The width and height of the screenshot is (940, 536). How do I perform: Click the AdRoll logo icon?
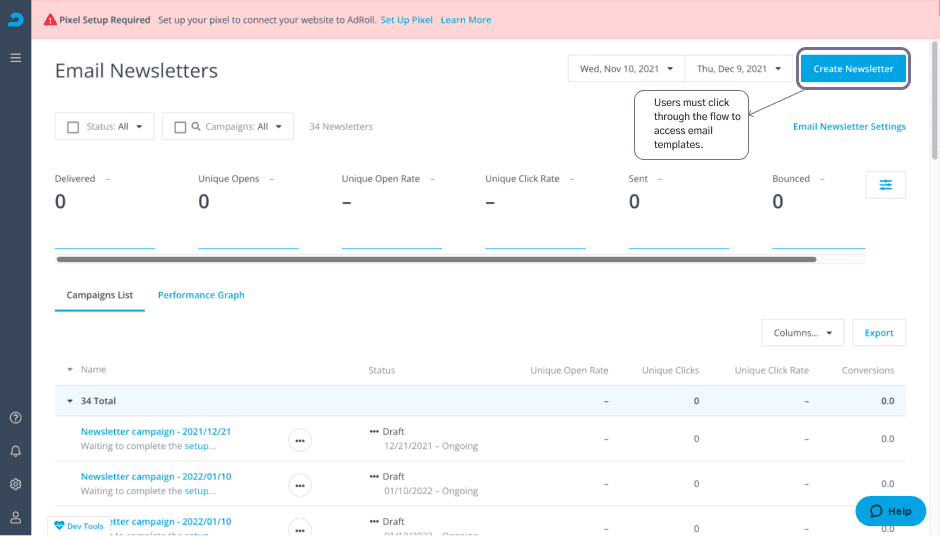coord(16,20)
